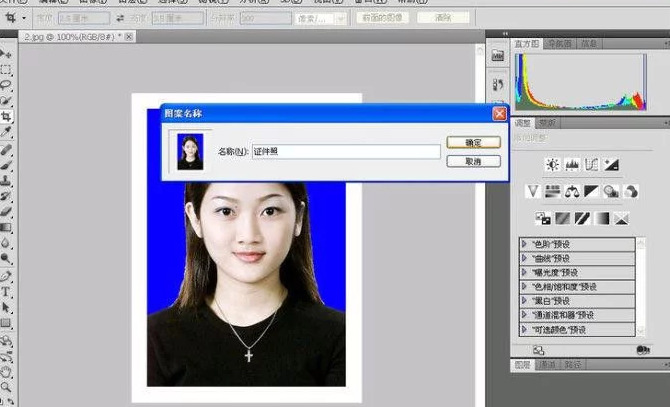Add a Levels adjustment
The height and width of the screenshot is (407, 670).
tap(572, 164)
